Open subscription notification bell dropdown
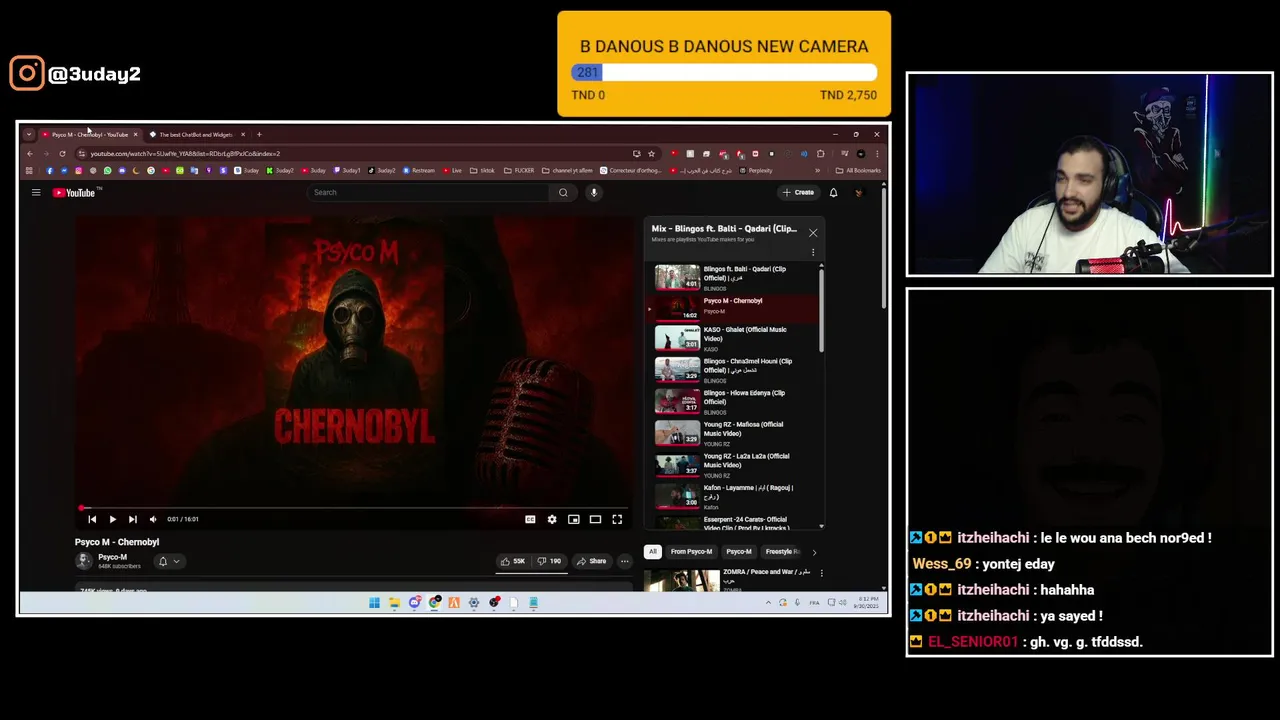 click(169, 561)
